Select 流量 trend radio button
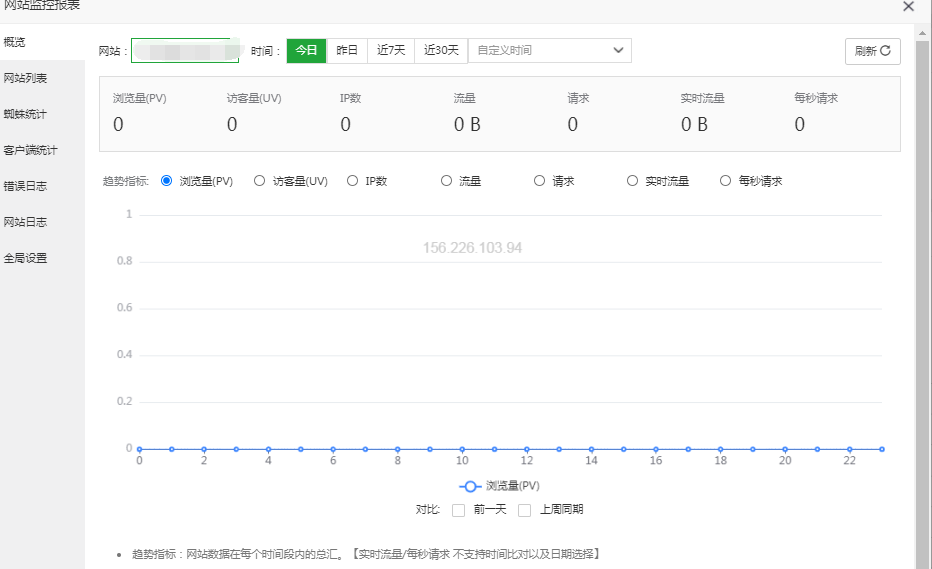Screen dimensions: 932x569 click(446, 181)
